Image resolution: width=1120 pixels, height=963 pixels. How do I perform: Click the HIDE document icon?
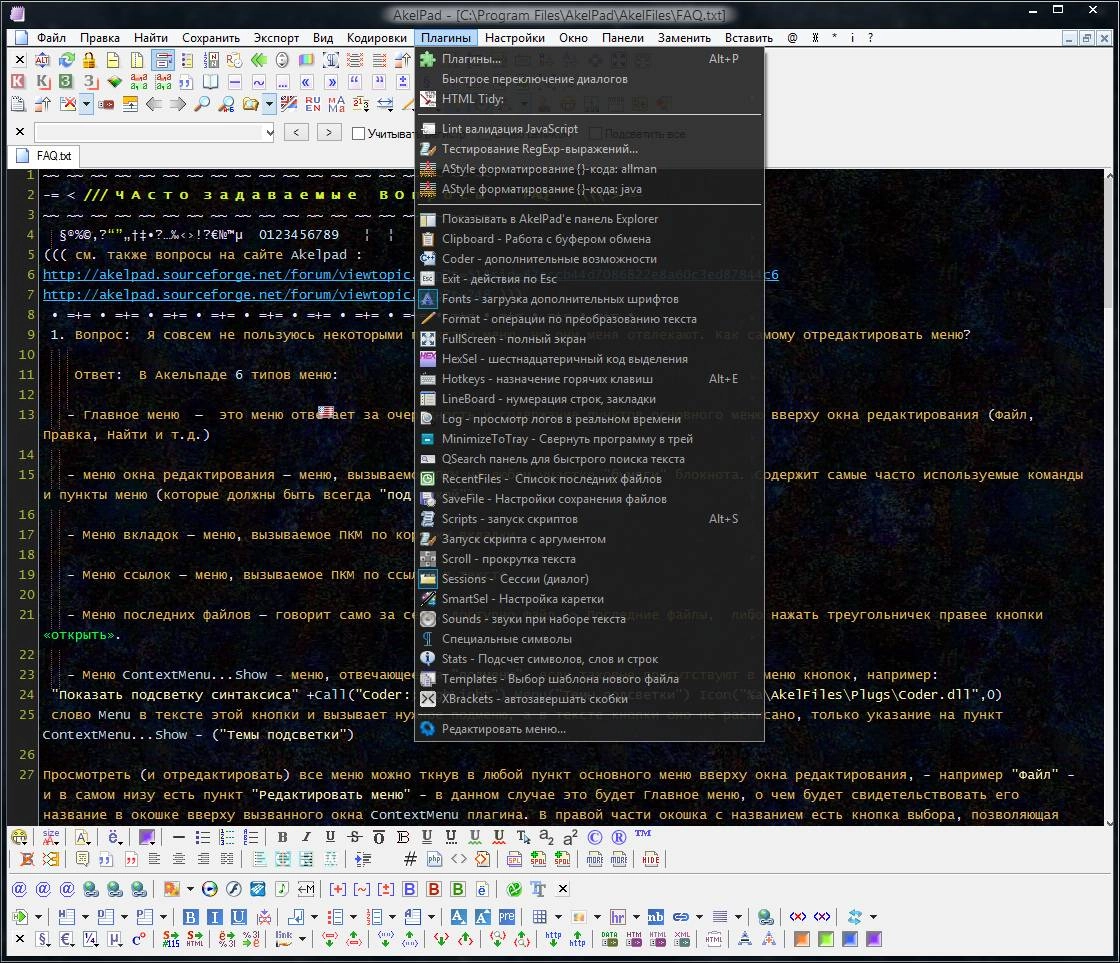tap(651, 859)
